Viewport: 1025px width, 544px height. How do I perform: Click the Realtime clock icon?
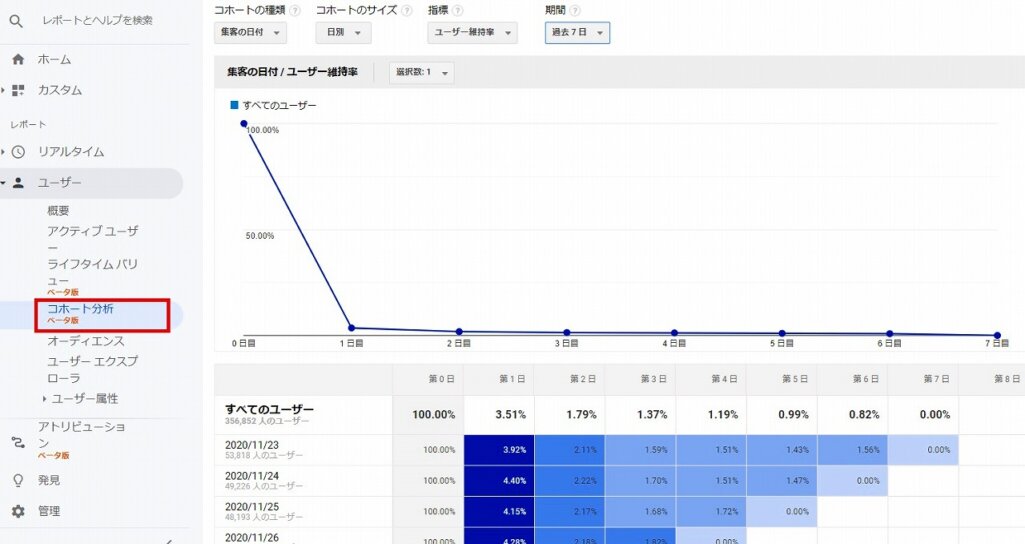(18, 152)
